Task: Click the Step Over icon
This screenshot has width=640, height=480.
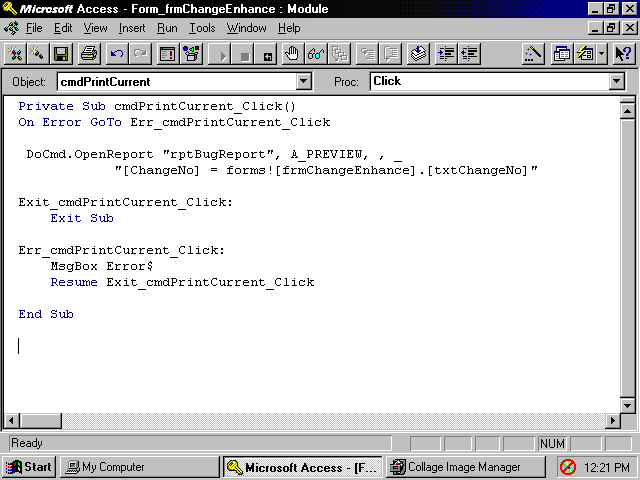Action: pyautogui.click(x=390, y=54)
